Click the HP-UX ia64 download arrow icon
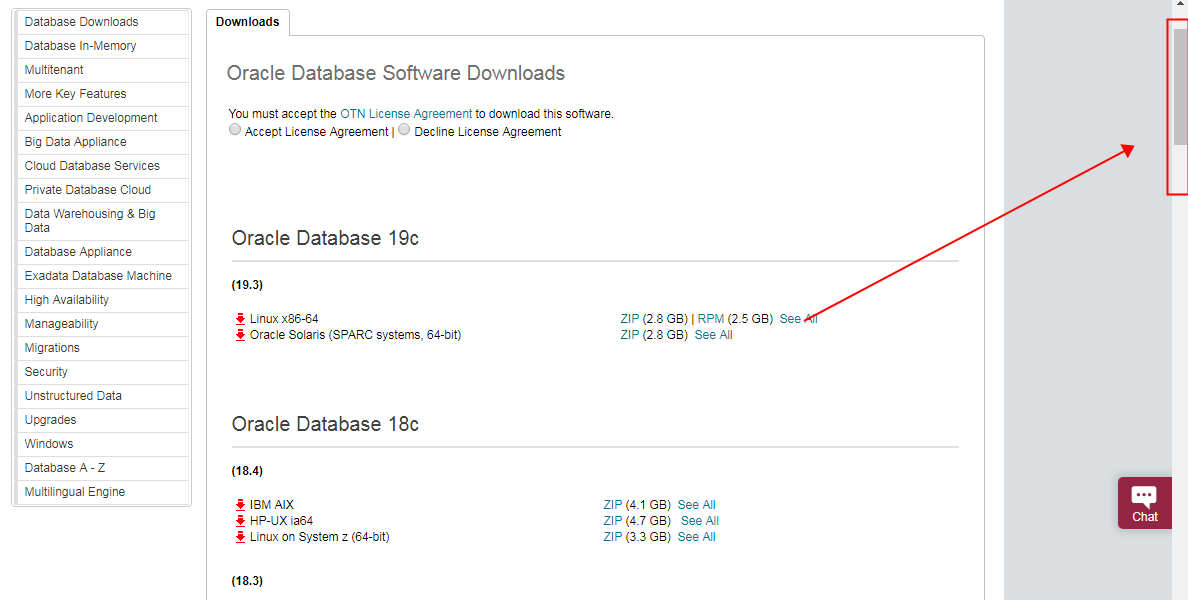Viewport: 1188px width, 600px height. 240,520
